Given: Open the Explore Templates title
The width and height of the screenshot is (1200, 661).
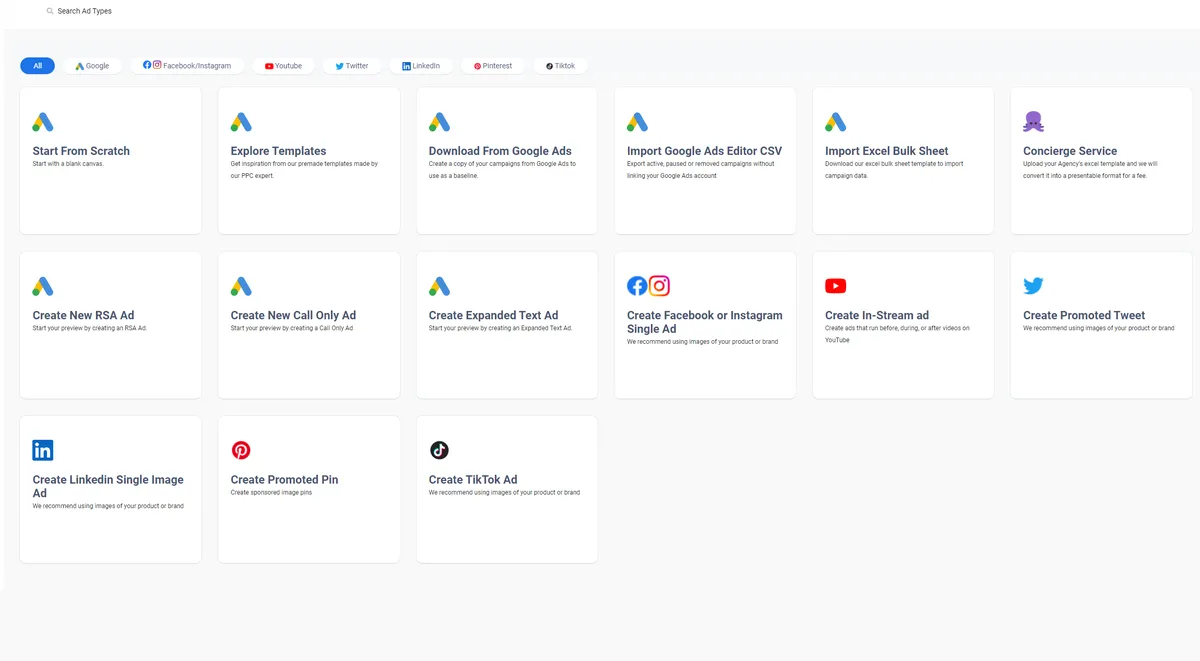Looking at the screenshot, I should pyautogui.click(x=278, y=151).
